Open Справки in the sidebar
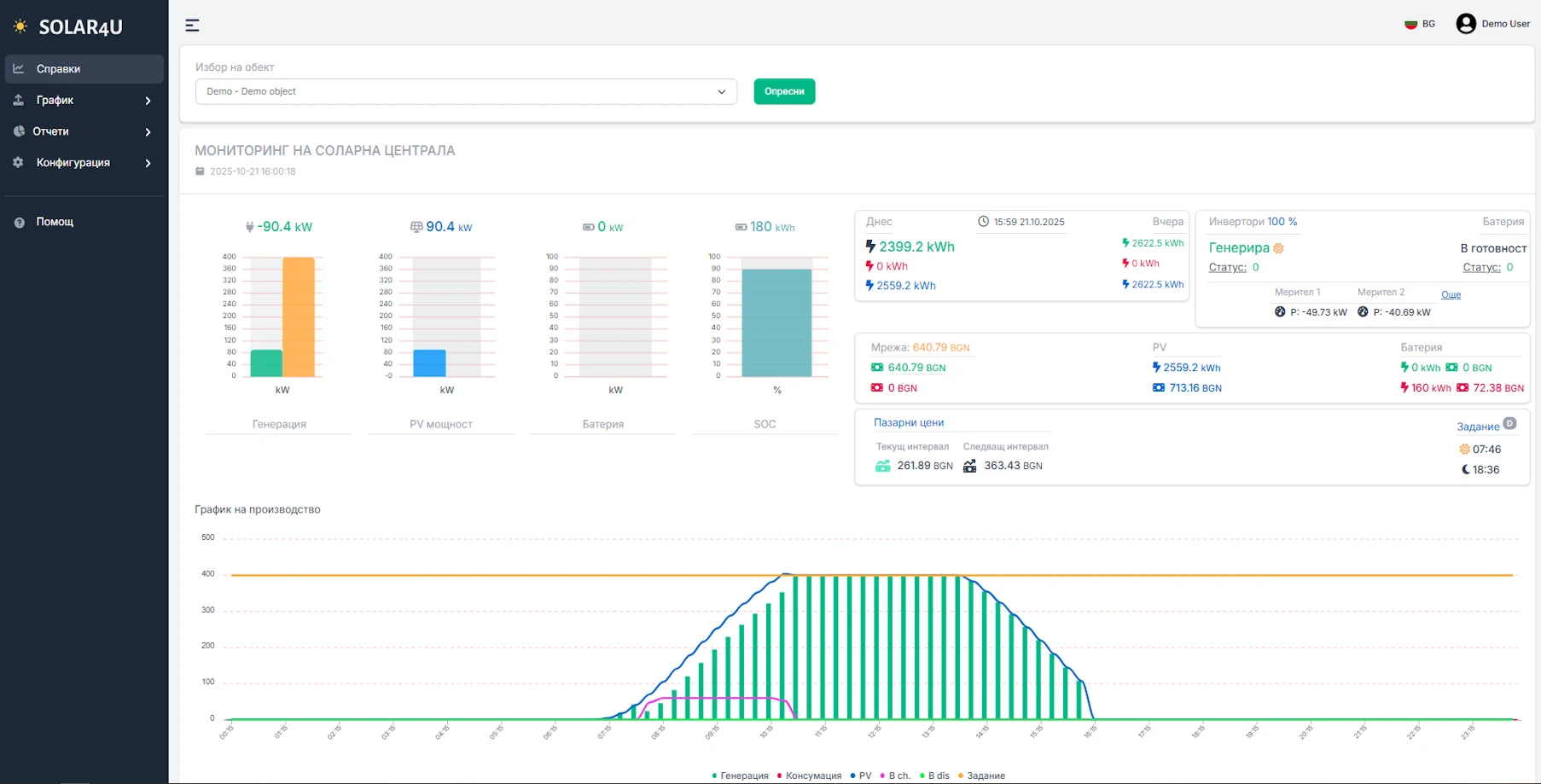 point(84,69)
